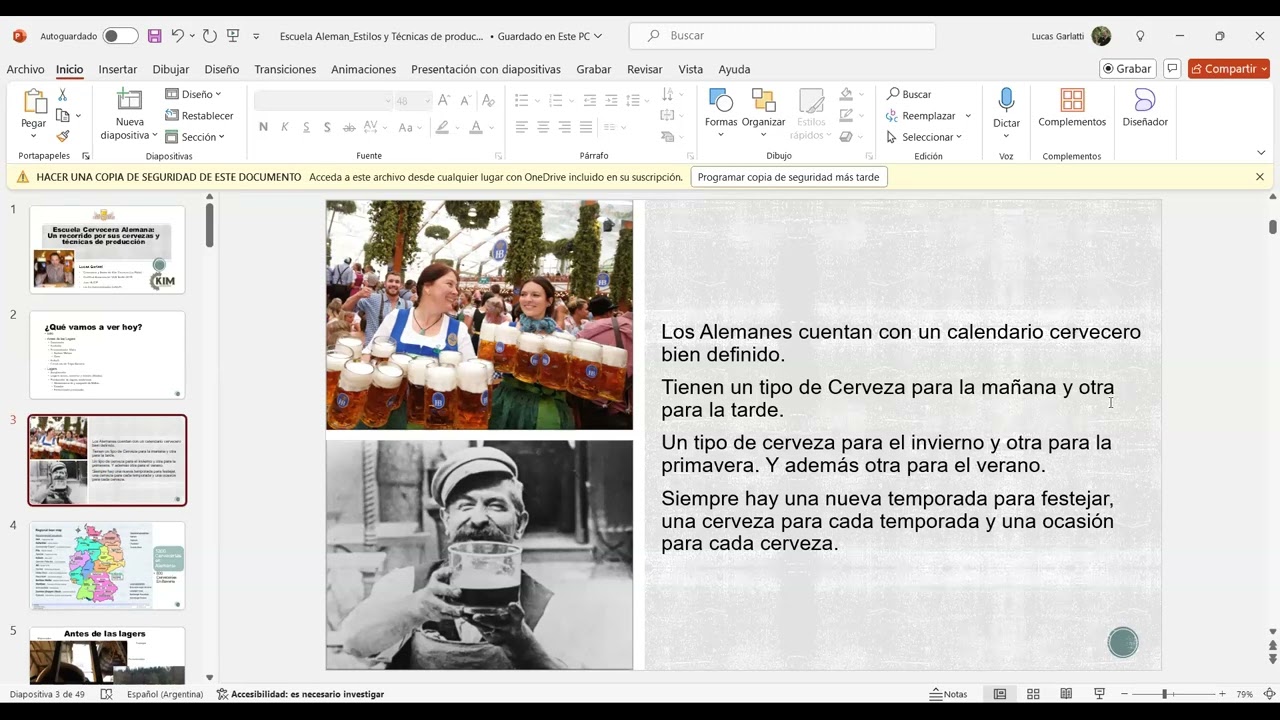Open the lightbulb ideas icon
The width and height of the screenshot is (1280, 720).
point(1140,36)
